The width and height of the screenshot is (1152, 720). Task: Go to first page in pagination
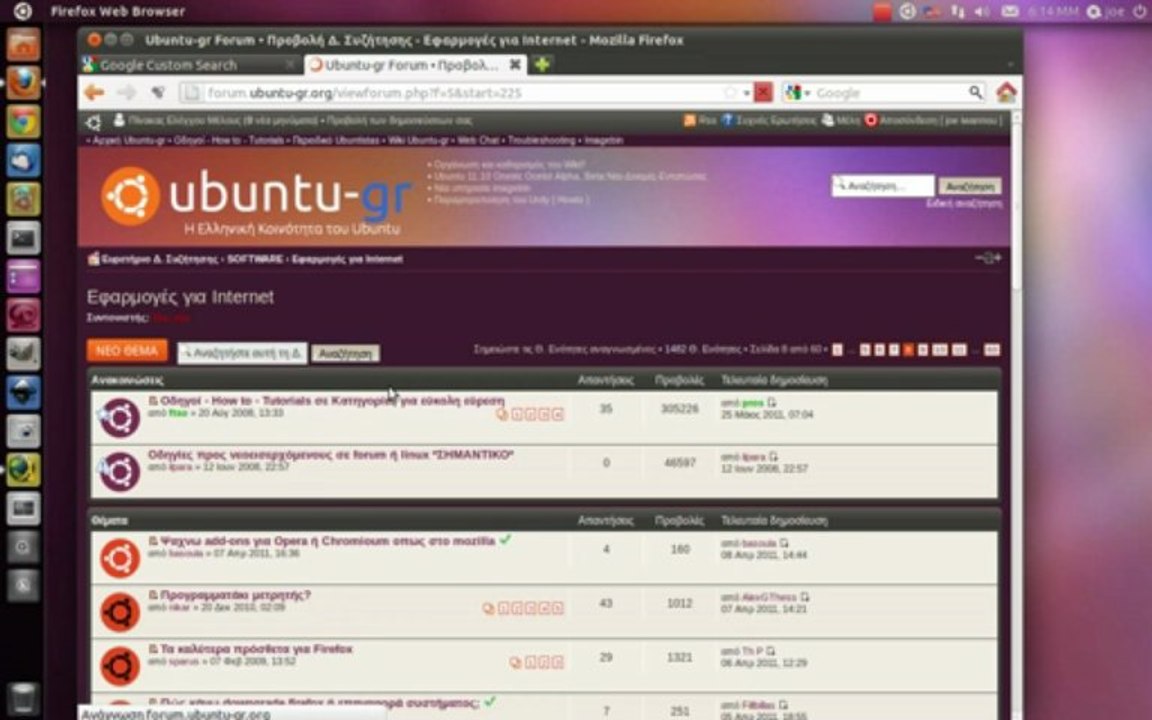(837, 350)
